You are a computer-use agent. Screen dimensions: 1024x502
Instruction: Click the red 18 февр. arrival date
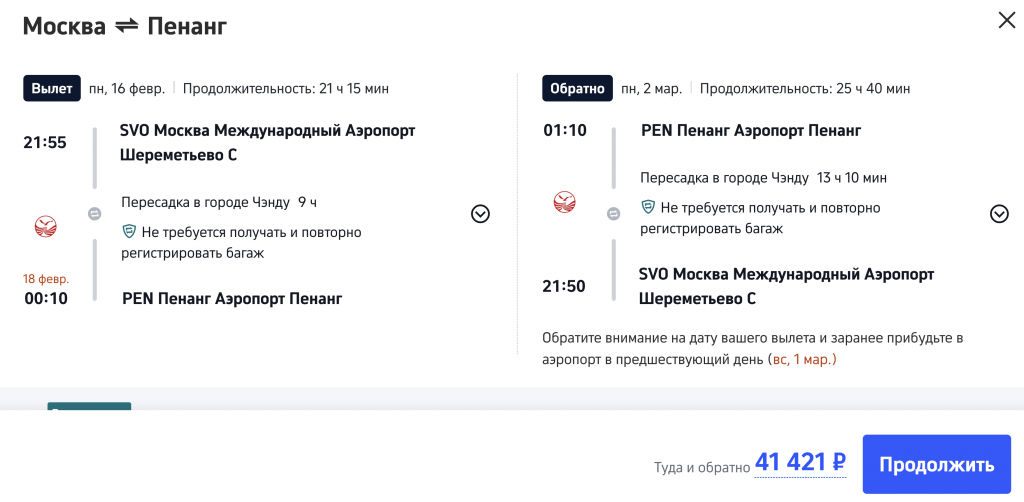(45, 278)
